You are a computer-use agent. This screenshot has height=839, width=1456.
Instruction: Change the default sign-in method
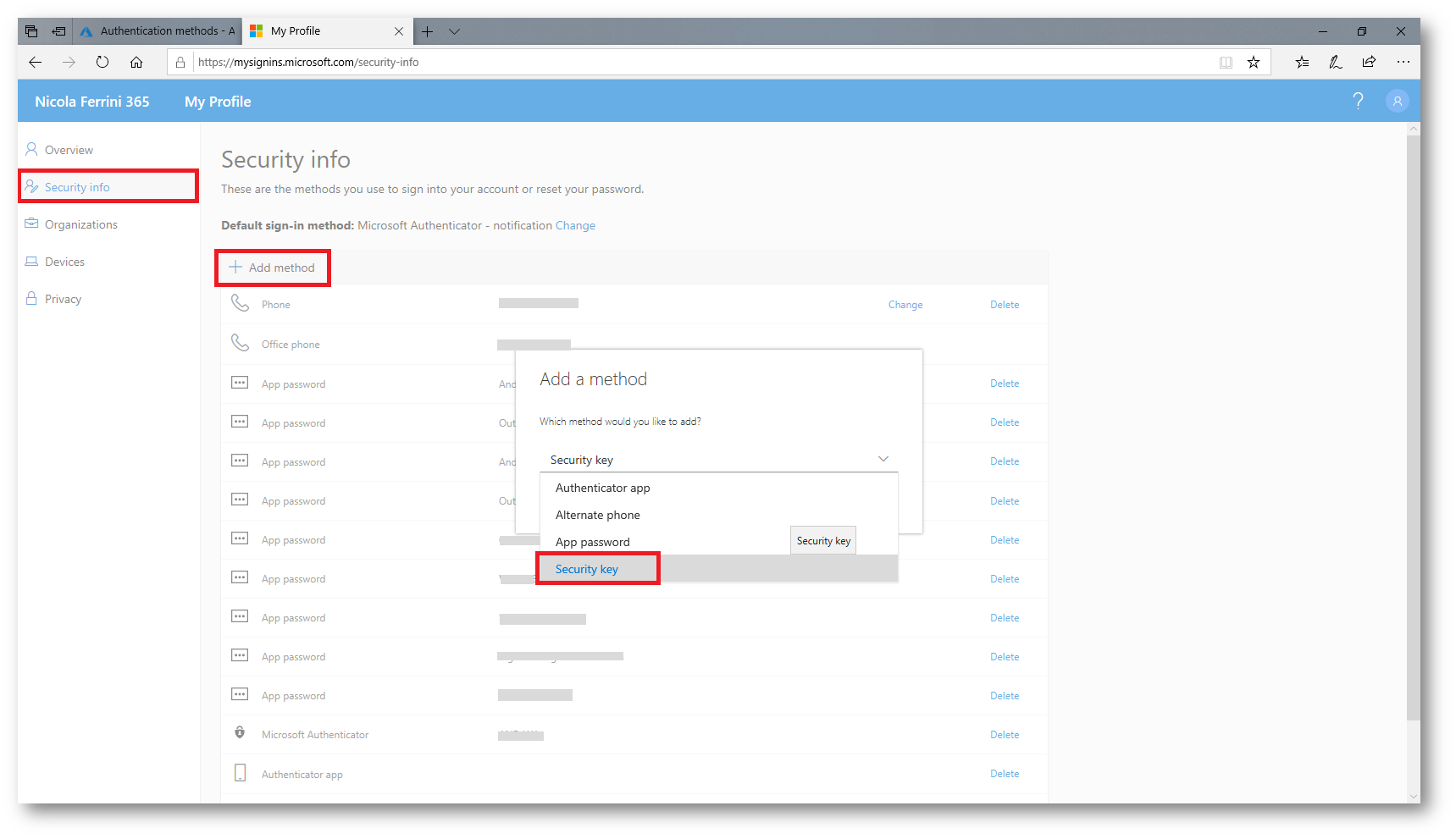575,225
